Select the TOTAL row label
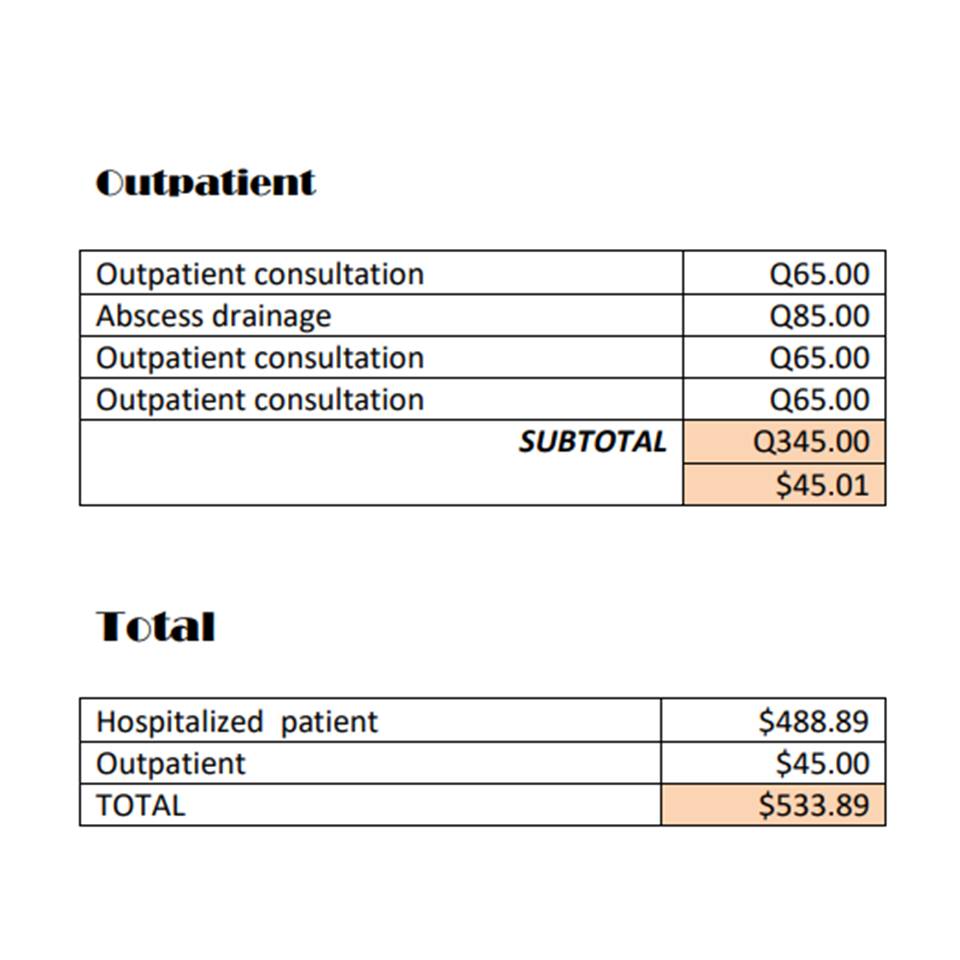The height and width of the screenshot is (960, 960). click(141, 805)
